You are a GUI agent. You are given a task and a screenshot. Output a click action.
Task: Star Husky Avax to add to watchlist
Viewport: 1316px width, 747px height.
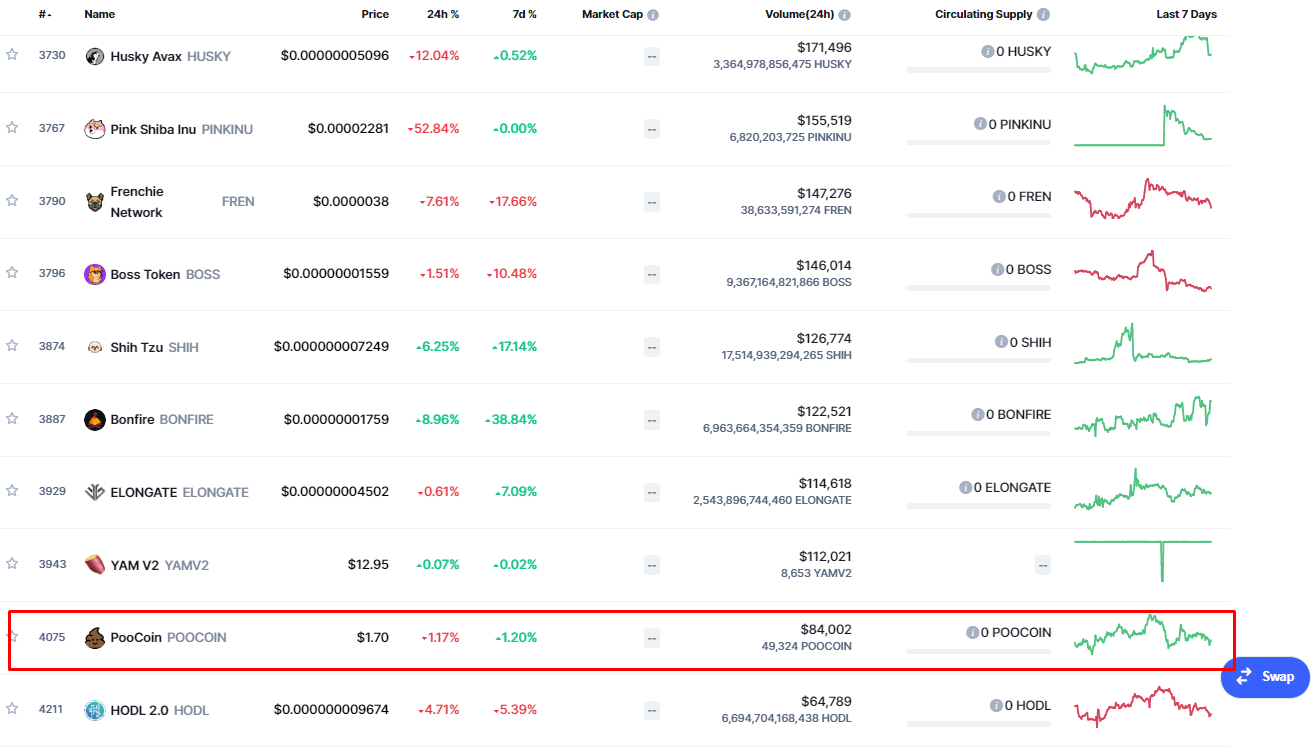tap(12, 55)
